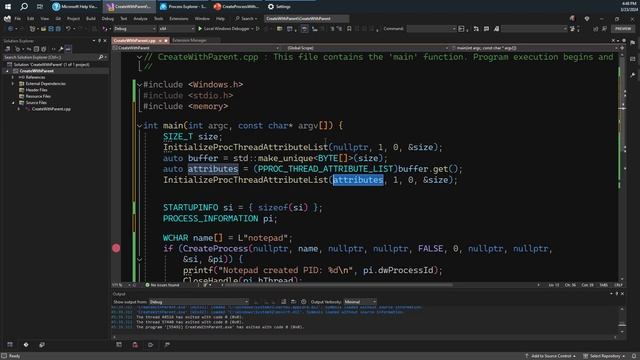The image size is (640, 360).
Task: Collapse the #include block fold chevron
Action: [140, 84]
